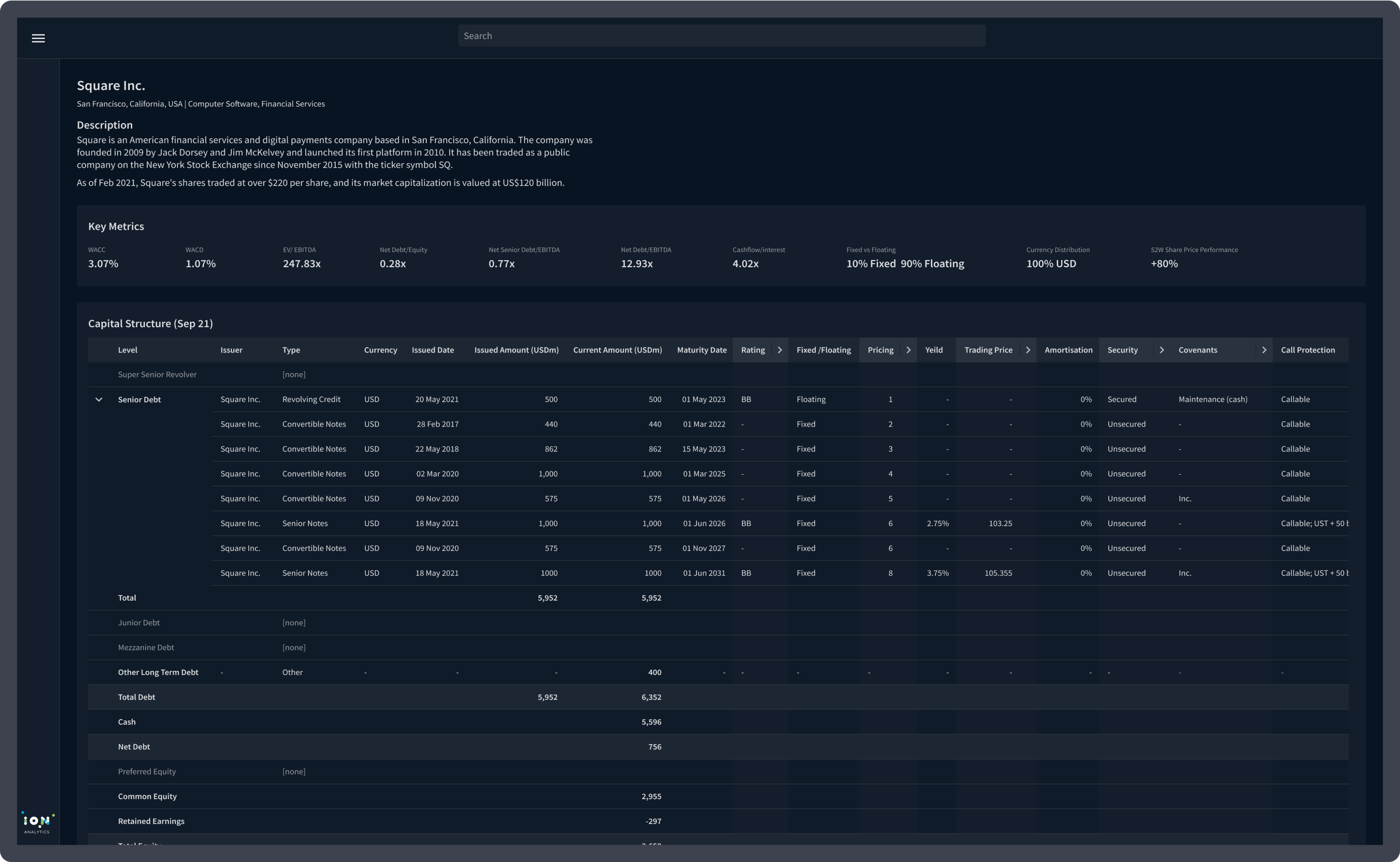This screenshot has width=1400, height=862.
Task: Click the Yeild column header
Action: 933,350
